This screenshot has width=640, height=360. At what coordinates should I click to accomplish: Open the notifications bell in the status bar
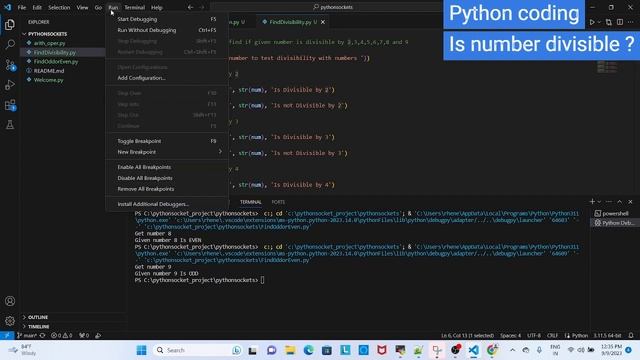pyautogui.click(x=631, y=335)
